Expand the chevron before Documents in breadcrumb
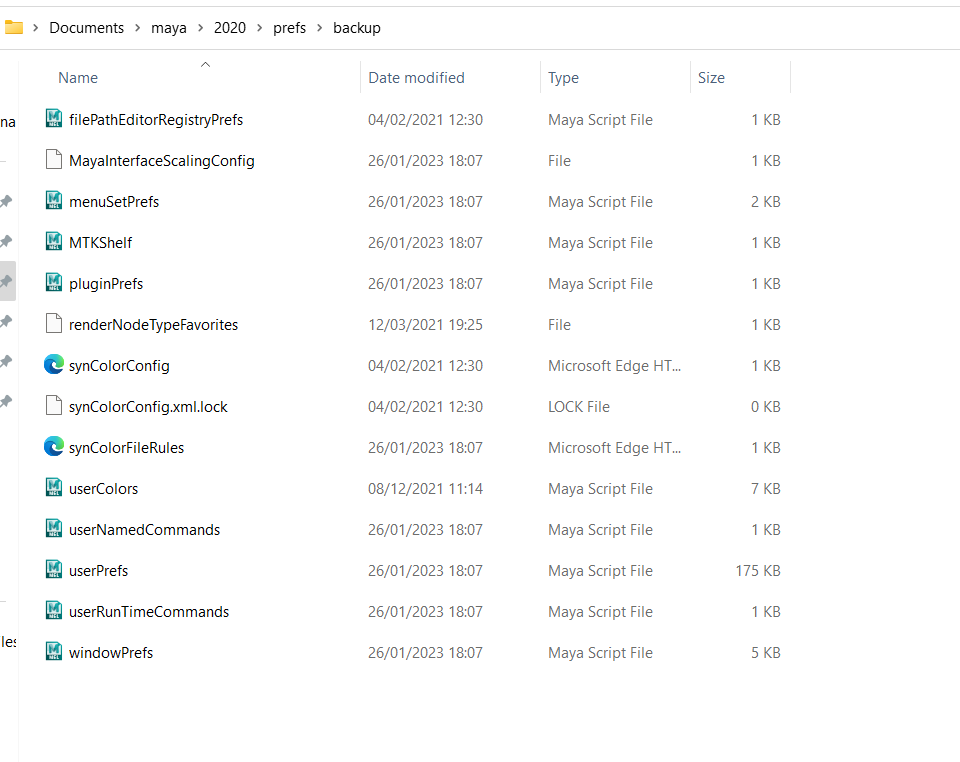 (36, 28)
